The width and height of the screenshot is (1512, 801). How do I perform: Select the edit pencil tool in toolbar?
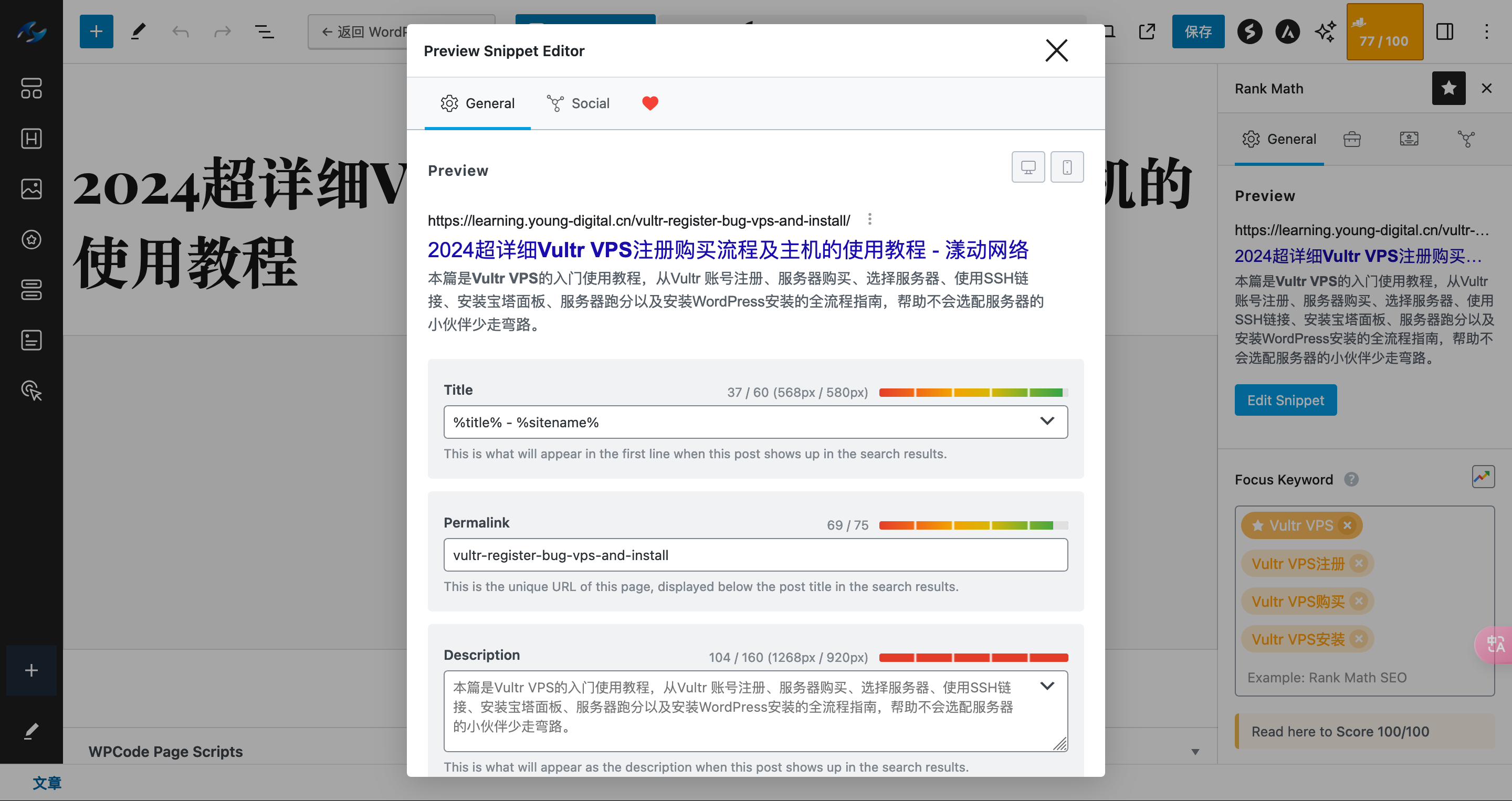click(138, 31)
